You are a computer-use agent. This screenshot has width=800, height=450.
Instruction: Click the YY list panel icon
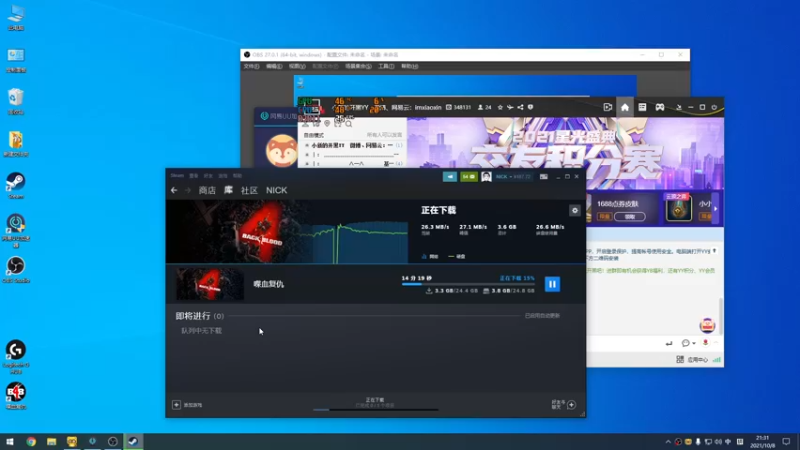click(642, 107)
